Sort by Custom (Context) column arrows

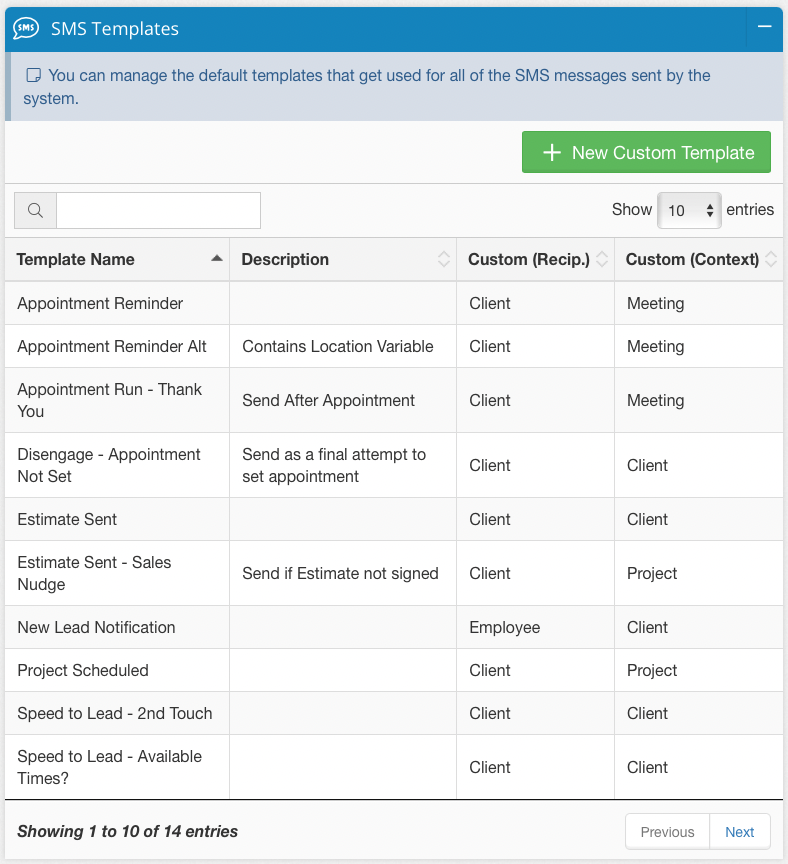point(771,259)
